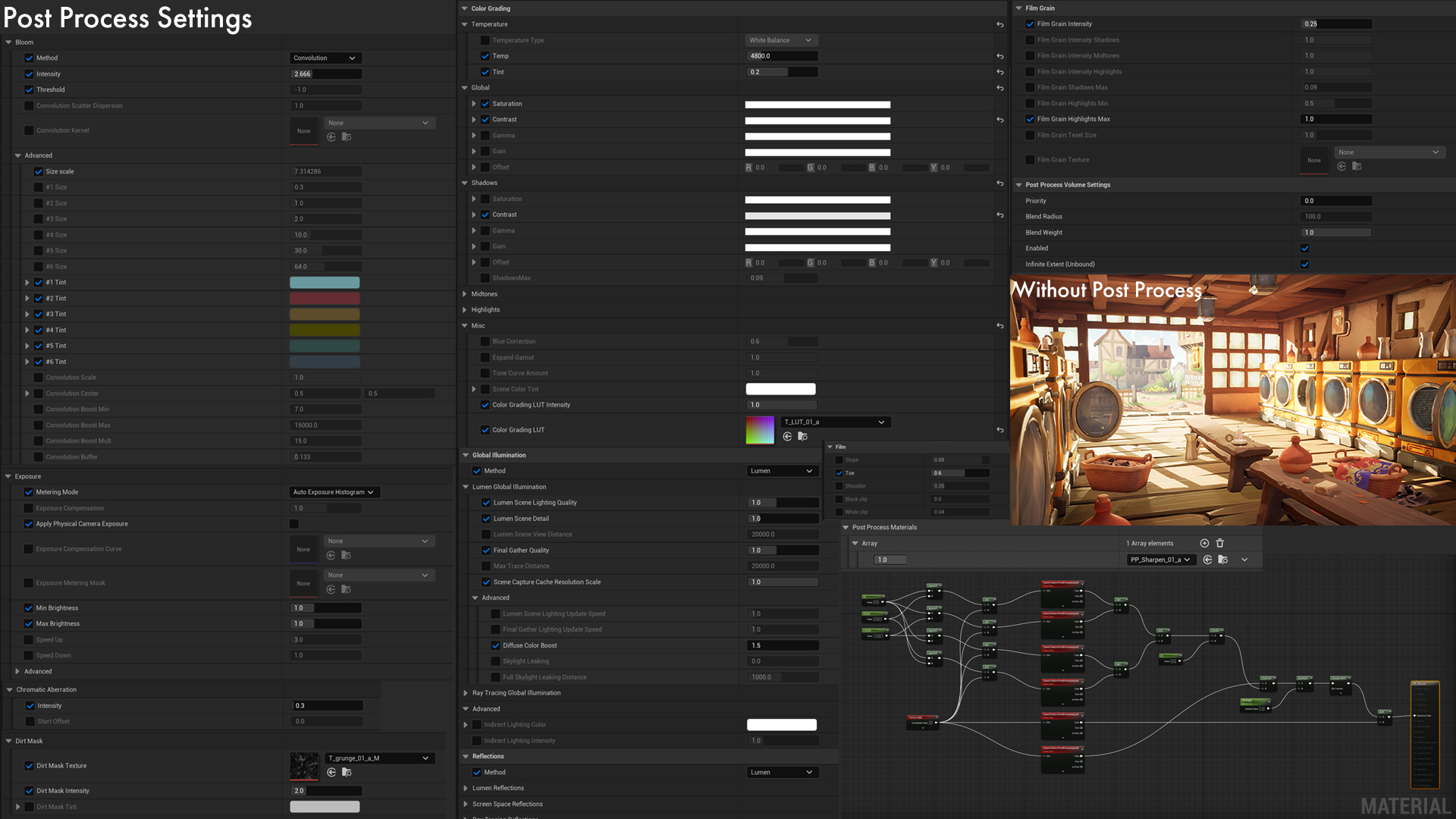Disable the Size scale override checkbox
Viewport: 1456px width, 819px height.
38,171
